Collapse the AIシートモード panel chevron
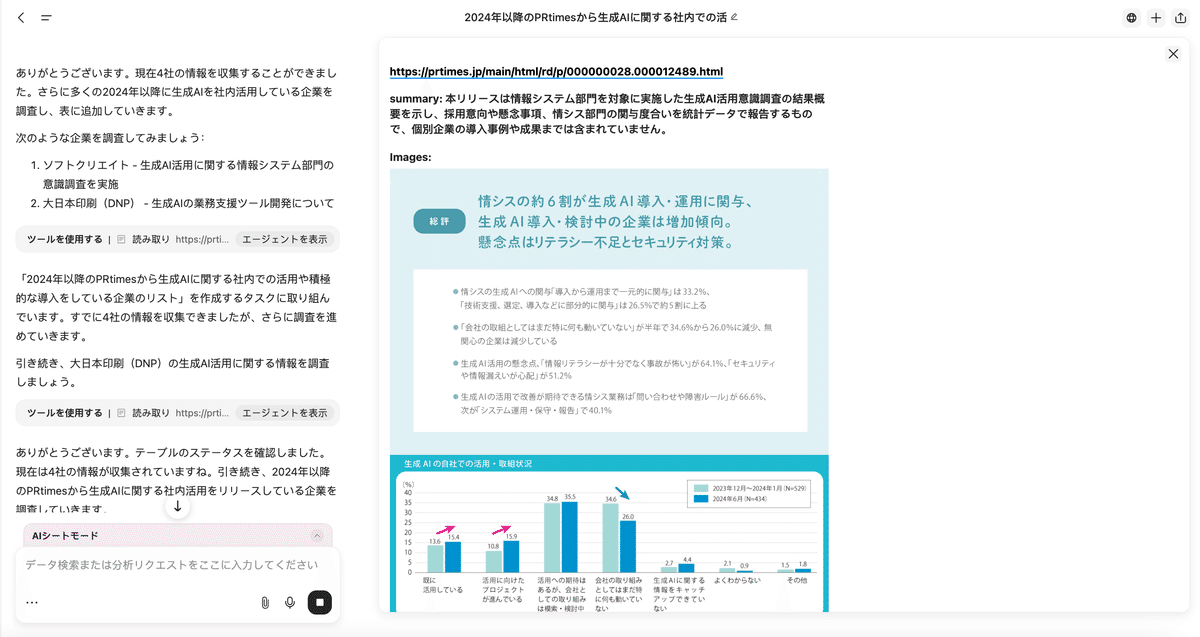This screenshot has height=637, width=1200. [x=317, y=536]
